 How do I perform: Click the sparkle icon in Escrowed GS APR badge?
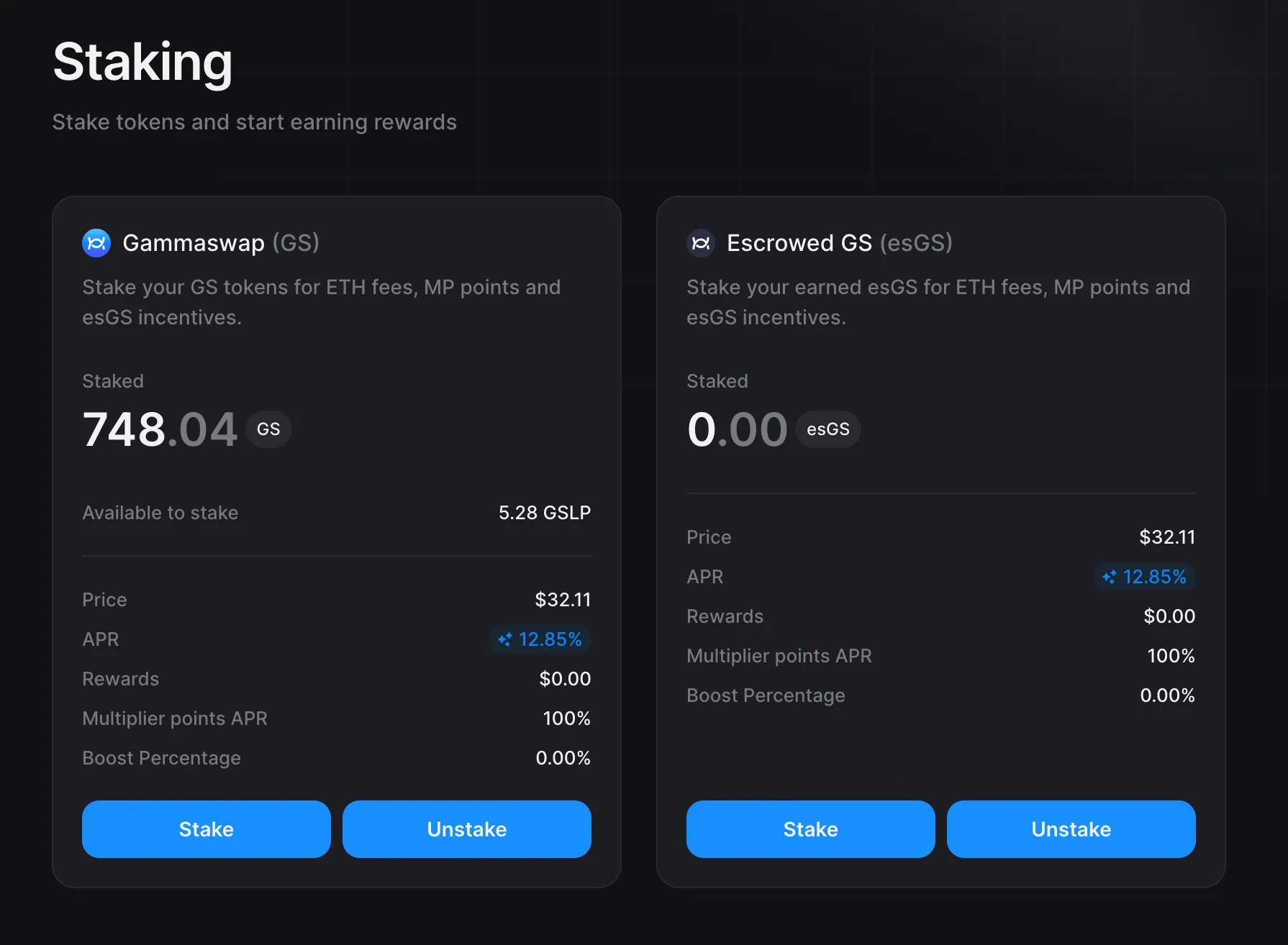[1110, 577]
